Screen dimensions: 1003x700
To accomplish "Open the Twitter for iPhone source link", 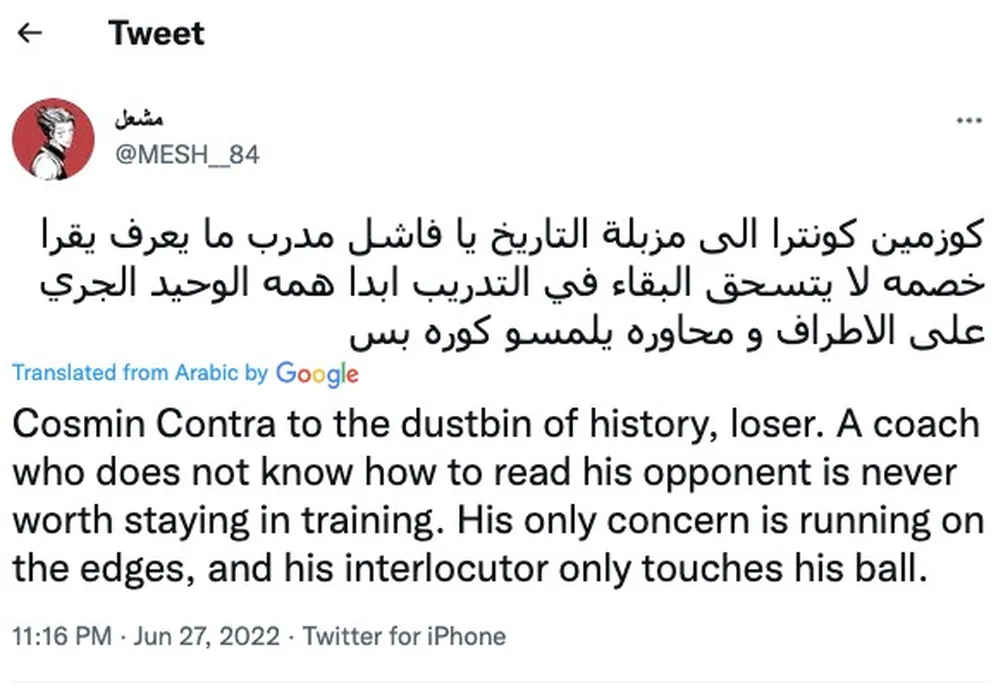I will (x=404, y=636).
